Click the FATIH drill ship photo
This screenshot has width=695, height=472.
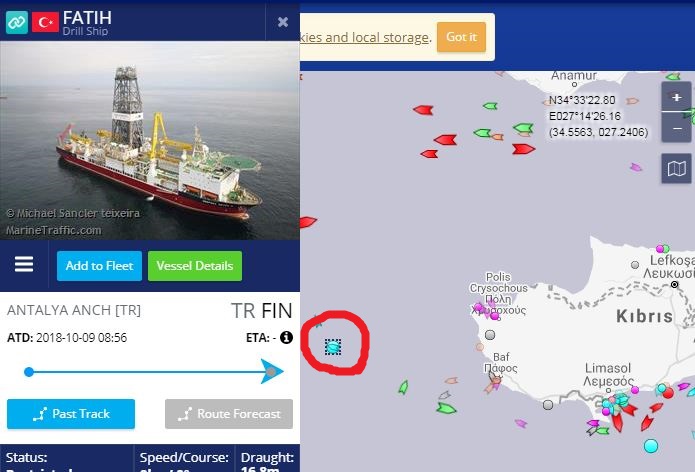tap(150, 140)
